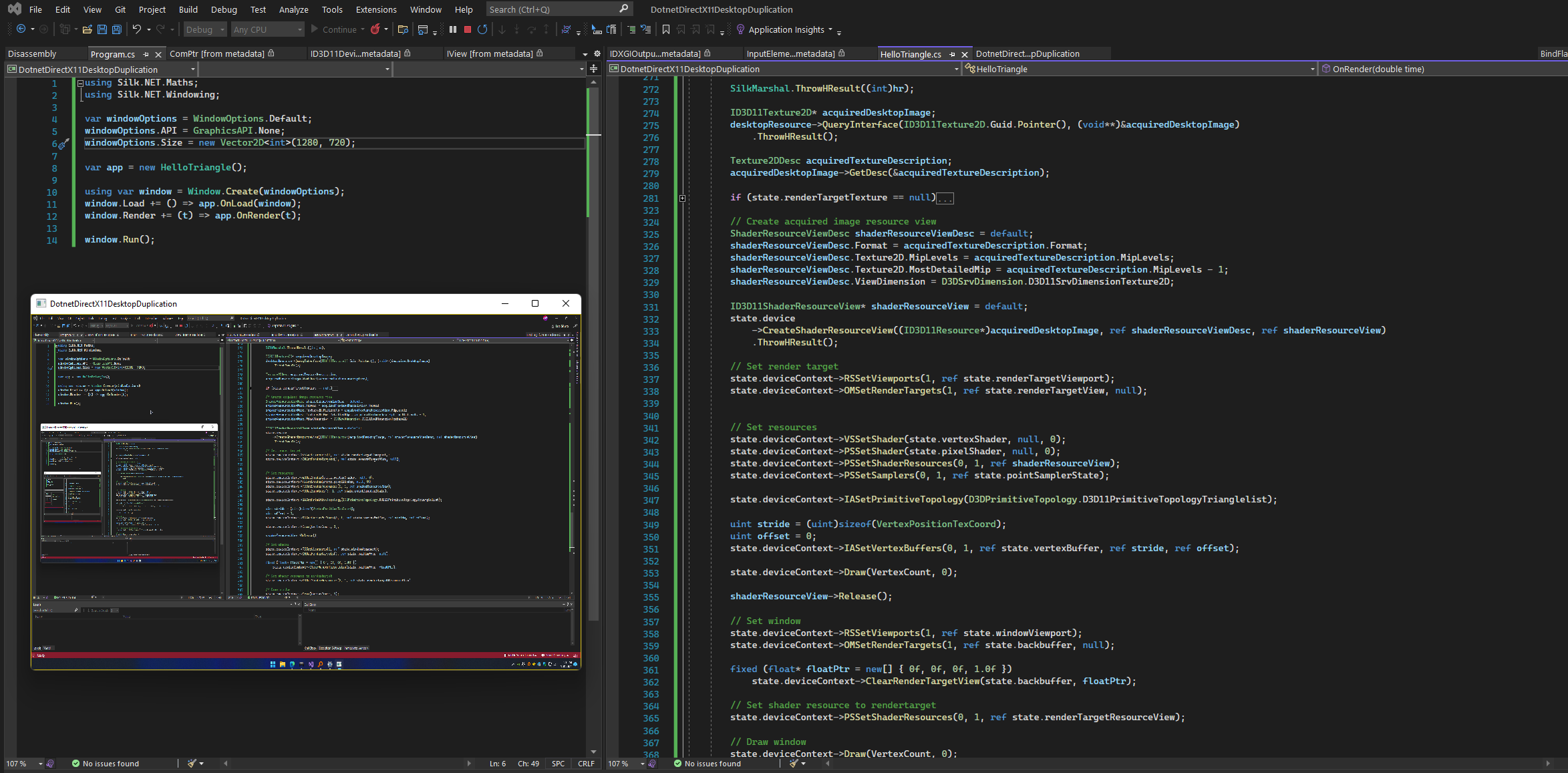This screenshot has height=773, width=1568.
Task: Maximize the DotnetDirectX11DesktopDuplication preview window
Action: (534, 303)
